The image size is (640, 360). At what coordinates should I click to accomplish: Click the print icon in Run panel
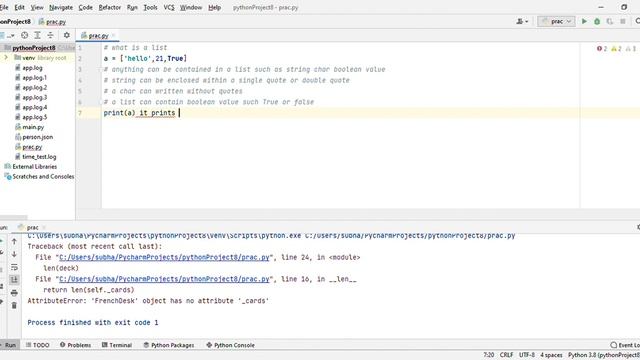click(x=14, y=293)
